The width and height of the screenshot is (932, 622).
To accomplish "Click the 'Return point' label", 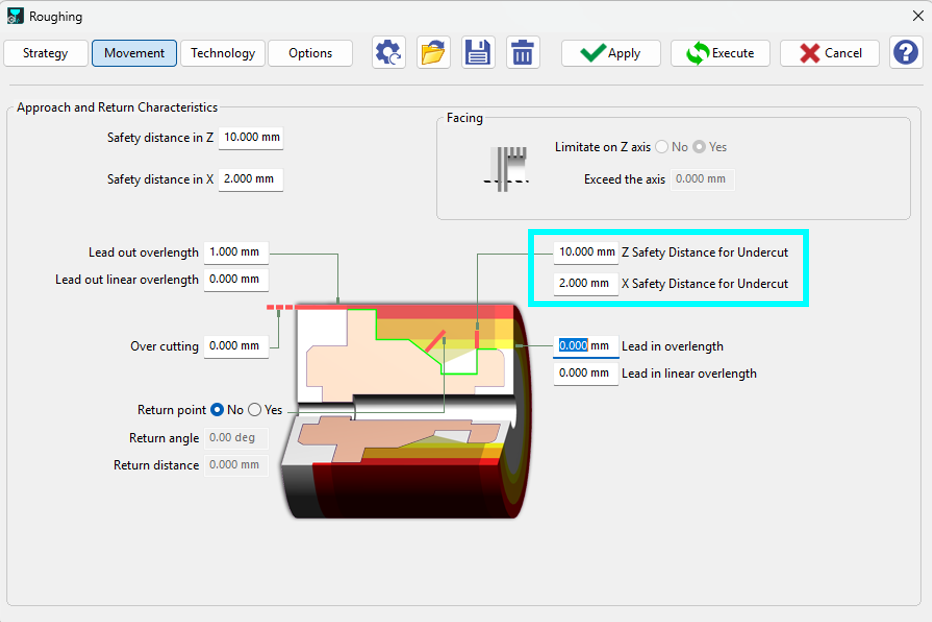I will tap(172, 410).
